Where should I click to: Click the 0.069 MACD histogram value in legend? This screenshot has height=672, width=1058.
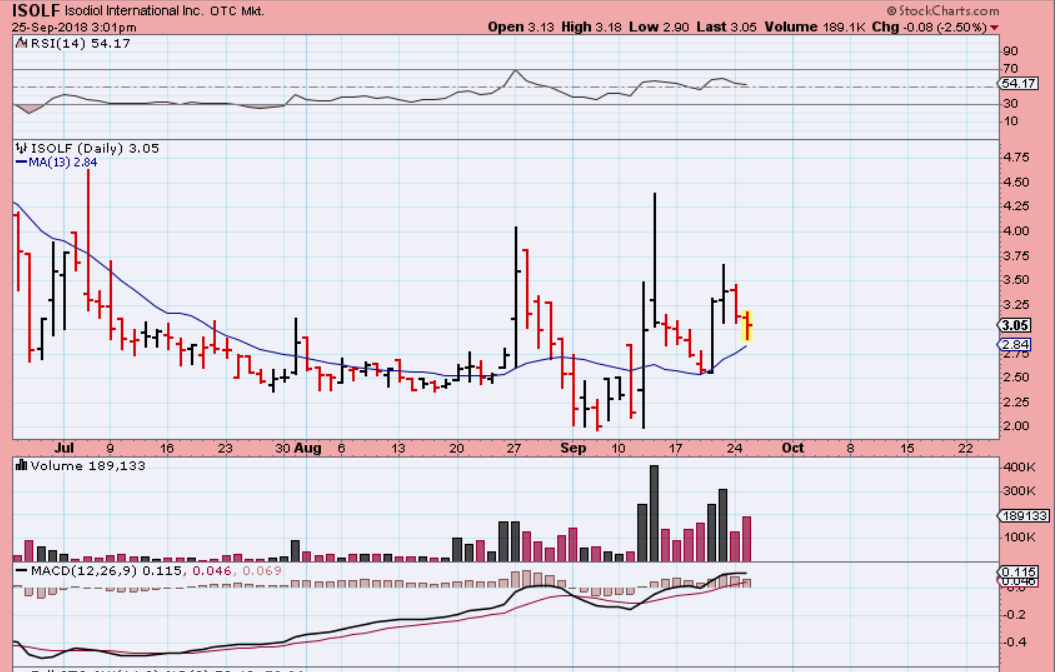point(262,571)
